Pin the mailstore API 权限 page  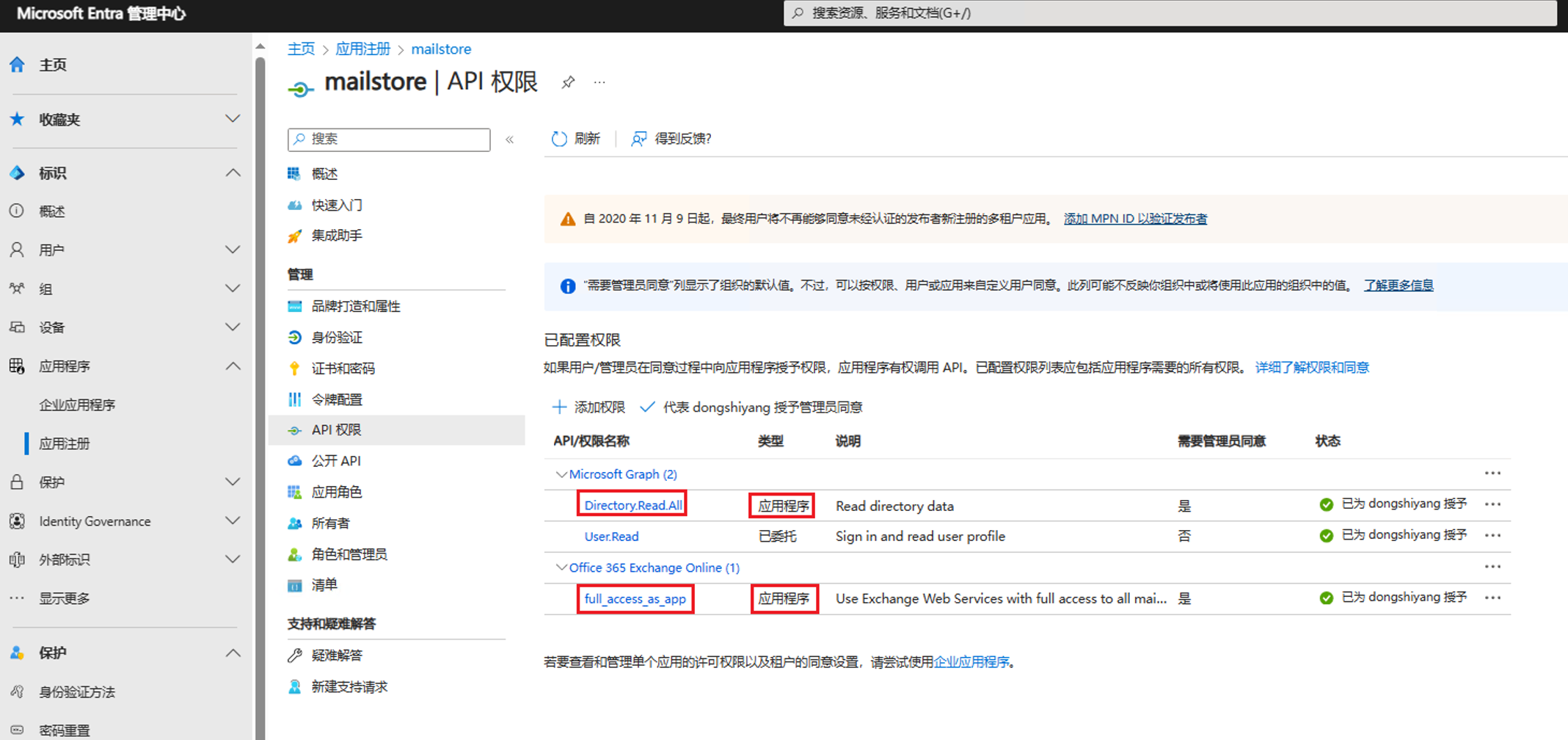568,82
